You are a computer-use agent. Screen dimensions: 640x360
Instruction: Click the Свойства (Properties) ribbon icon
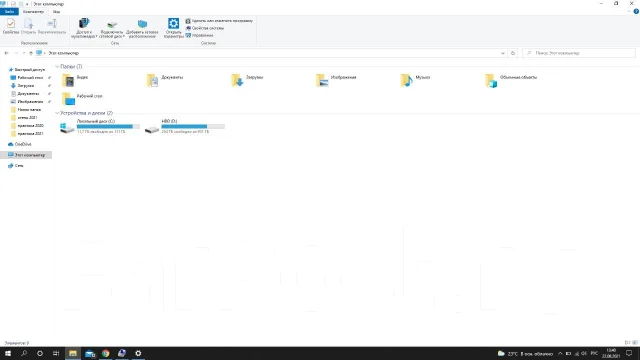point(11,26)
